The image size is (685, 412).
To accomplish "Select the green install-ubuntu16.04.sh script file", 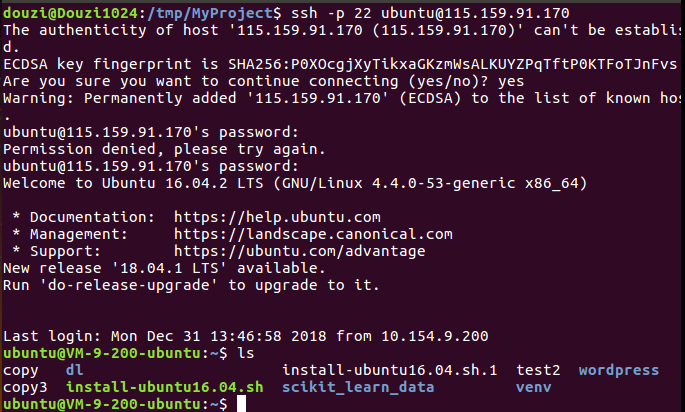I will pos(164,387).
